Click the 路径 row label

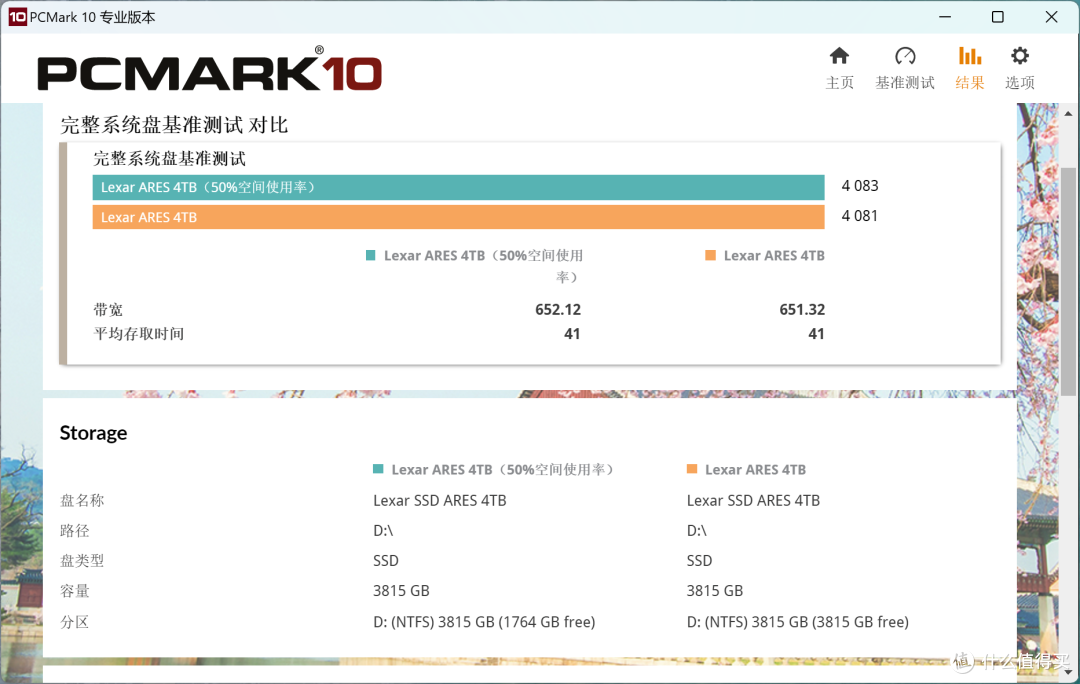74,530
